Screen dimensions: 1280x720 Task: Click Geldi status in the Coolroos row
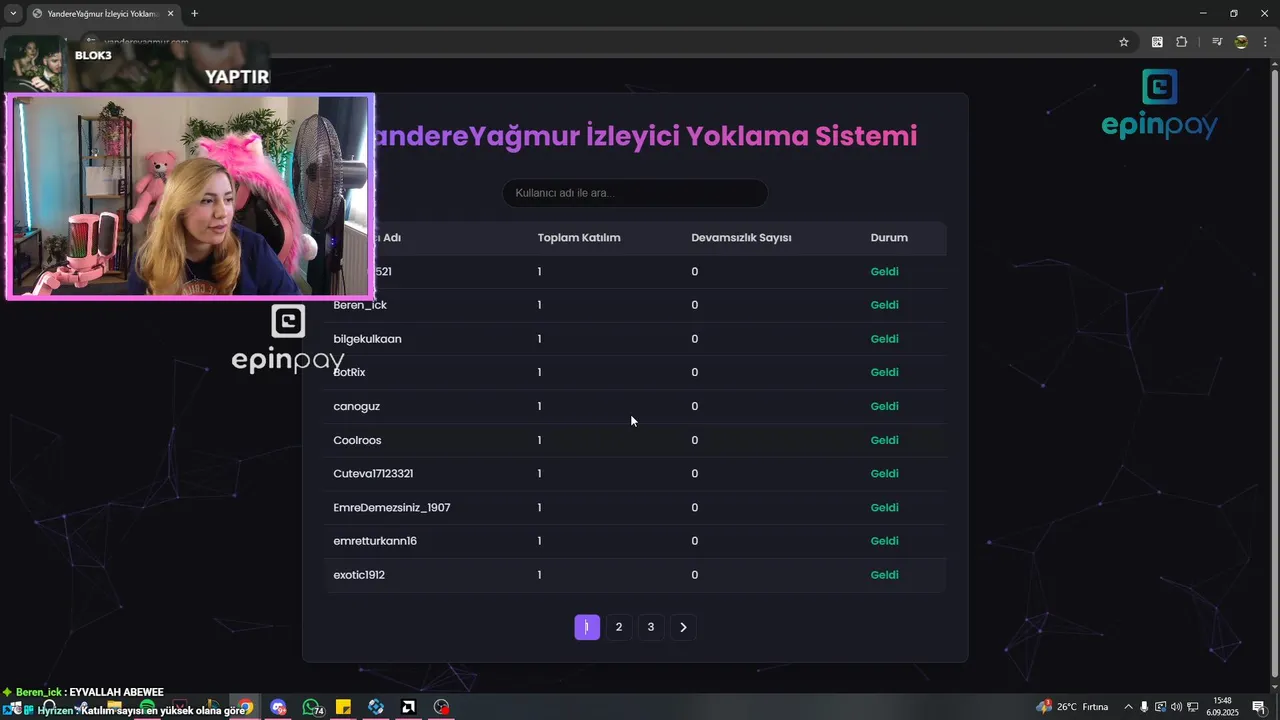(x=885, y=440)
